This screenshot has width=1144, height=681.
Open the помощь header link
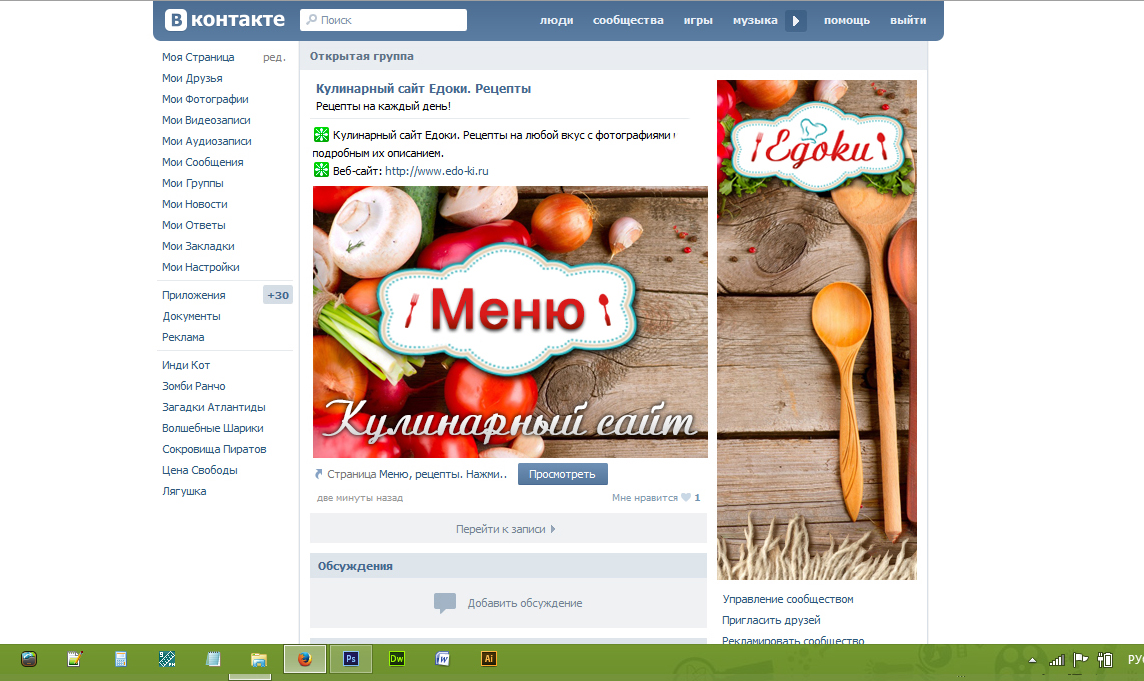(846, 20)
